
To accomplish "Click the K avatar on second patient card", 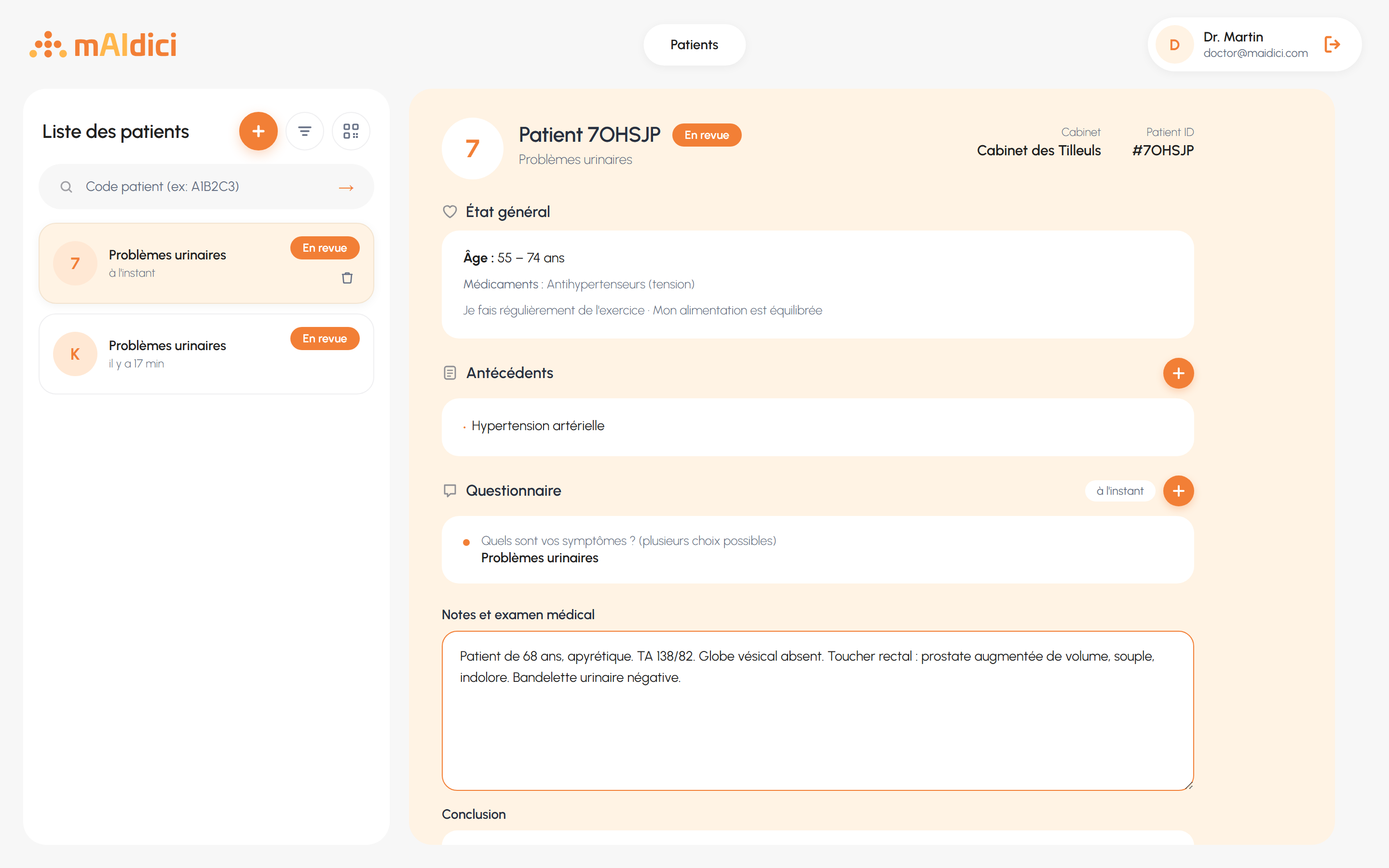I will [75, 354].
